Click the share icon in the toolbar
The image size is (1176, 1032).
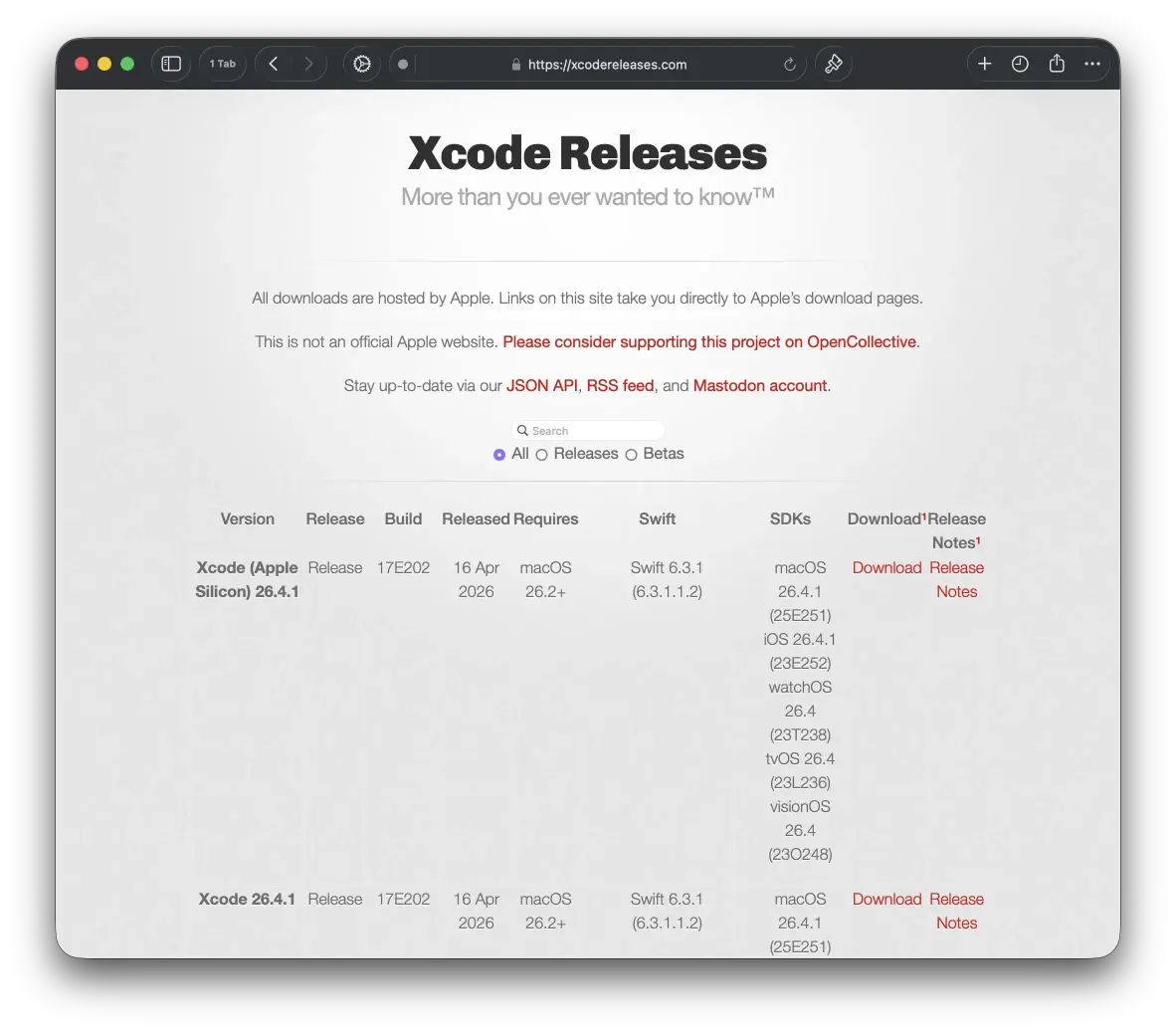[1057, 64]
